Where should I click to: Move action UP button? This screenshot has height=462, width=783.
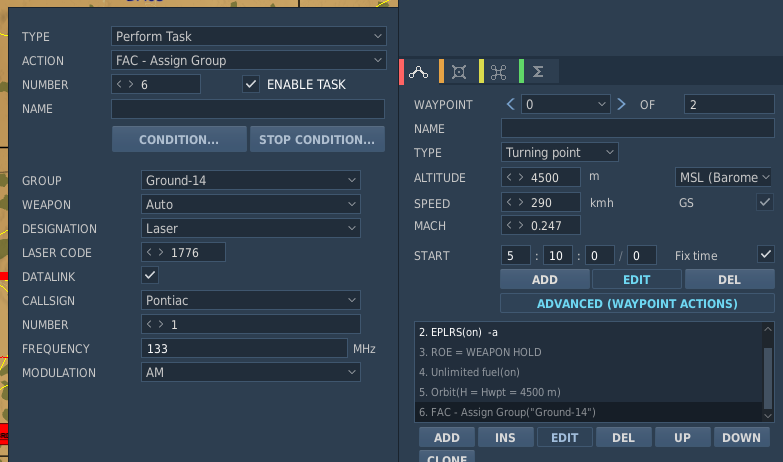(x=683, y=437)
